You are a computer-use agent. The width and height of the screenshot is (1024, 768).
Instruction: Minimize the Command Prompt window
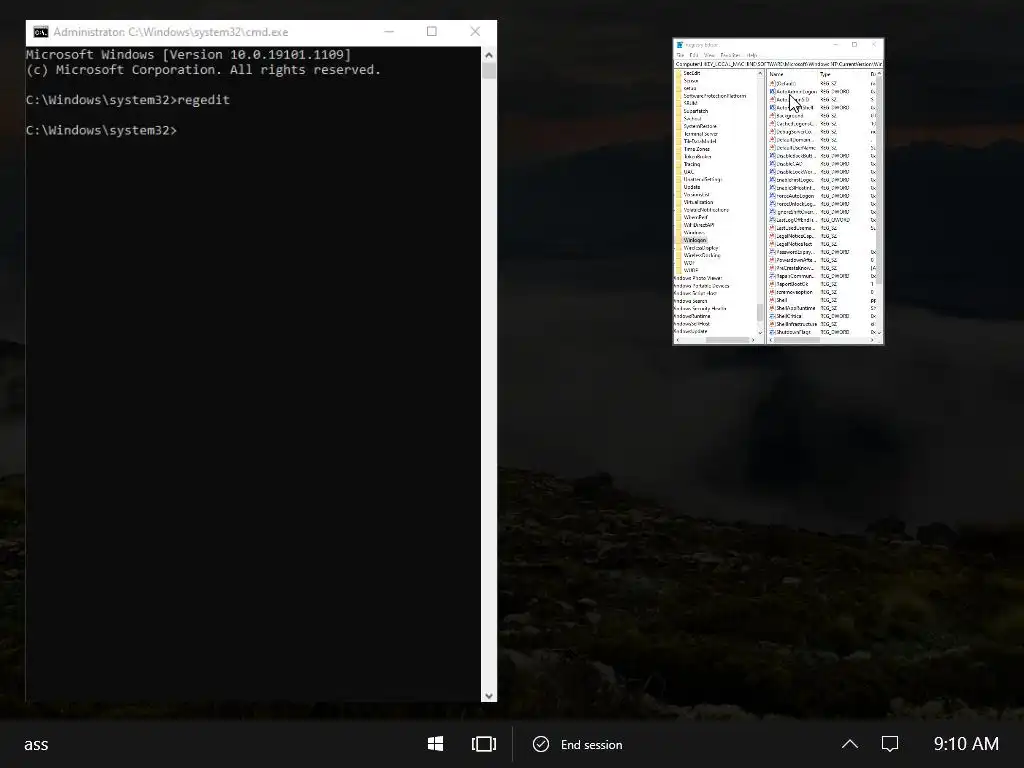(x=389, y=31)
